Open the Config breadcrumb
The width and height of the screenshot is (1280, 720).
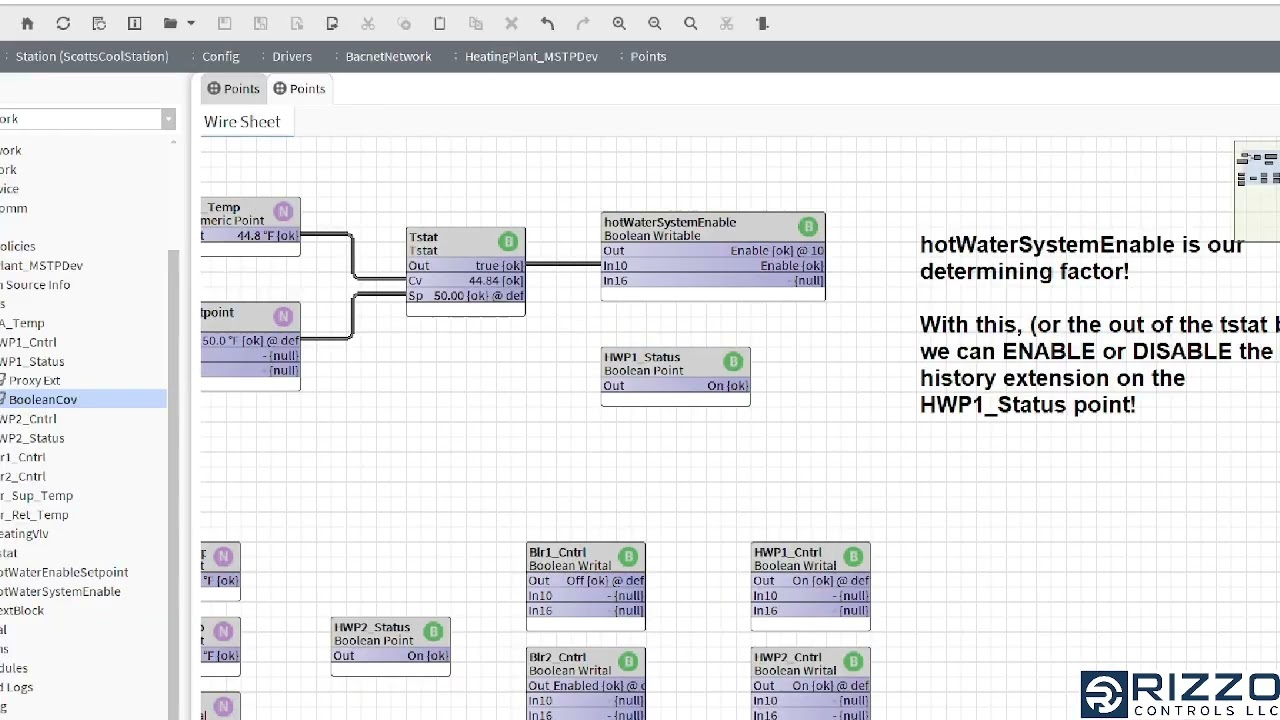[221, 56]
